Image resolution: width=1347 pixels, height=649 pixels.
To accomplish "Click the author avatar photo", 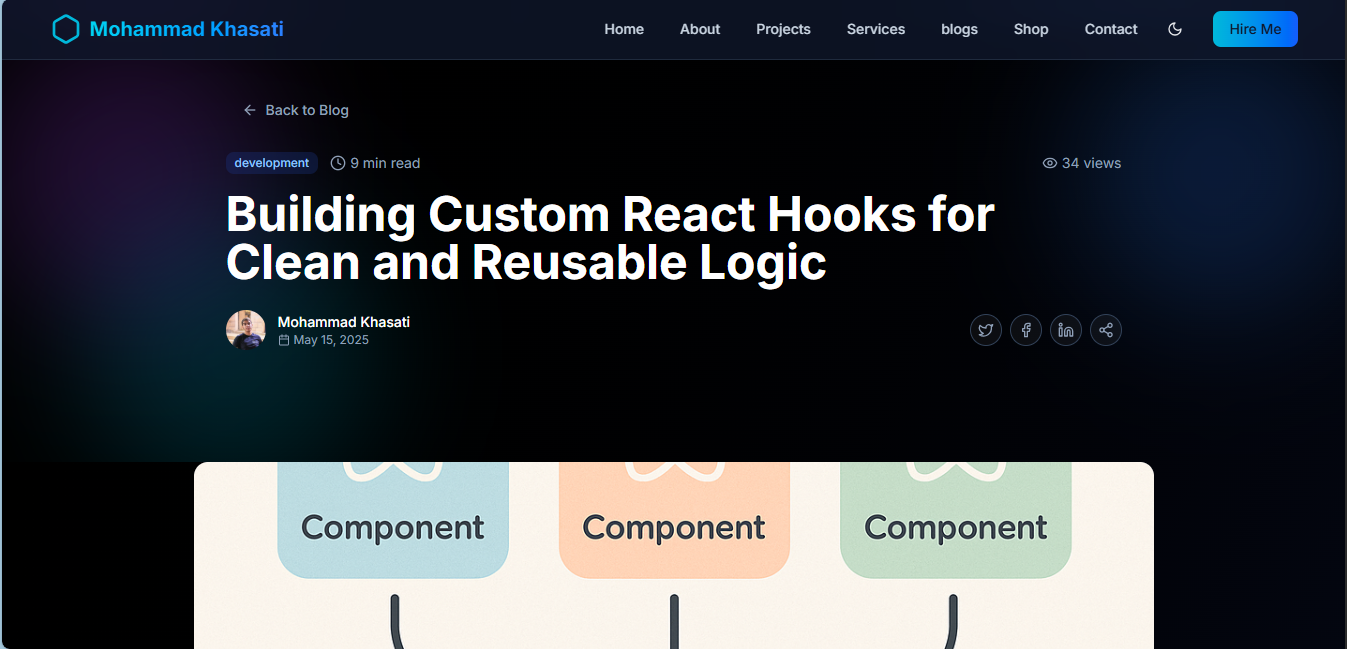I will [246, 330].
